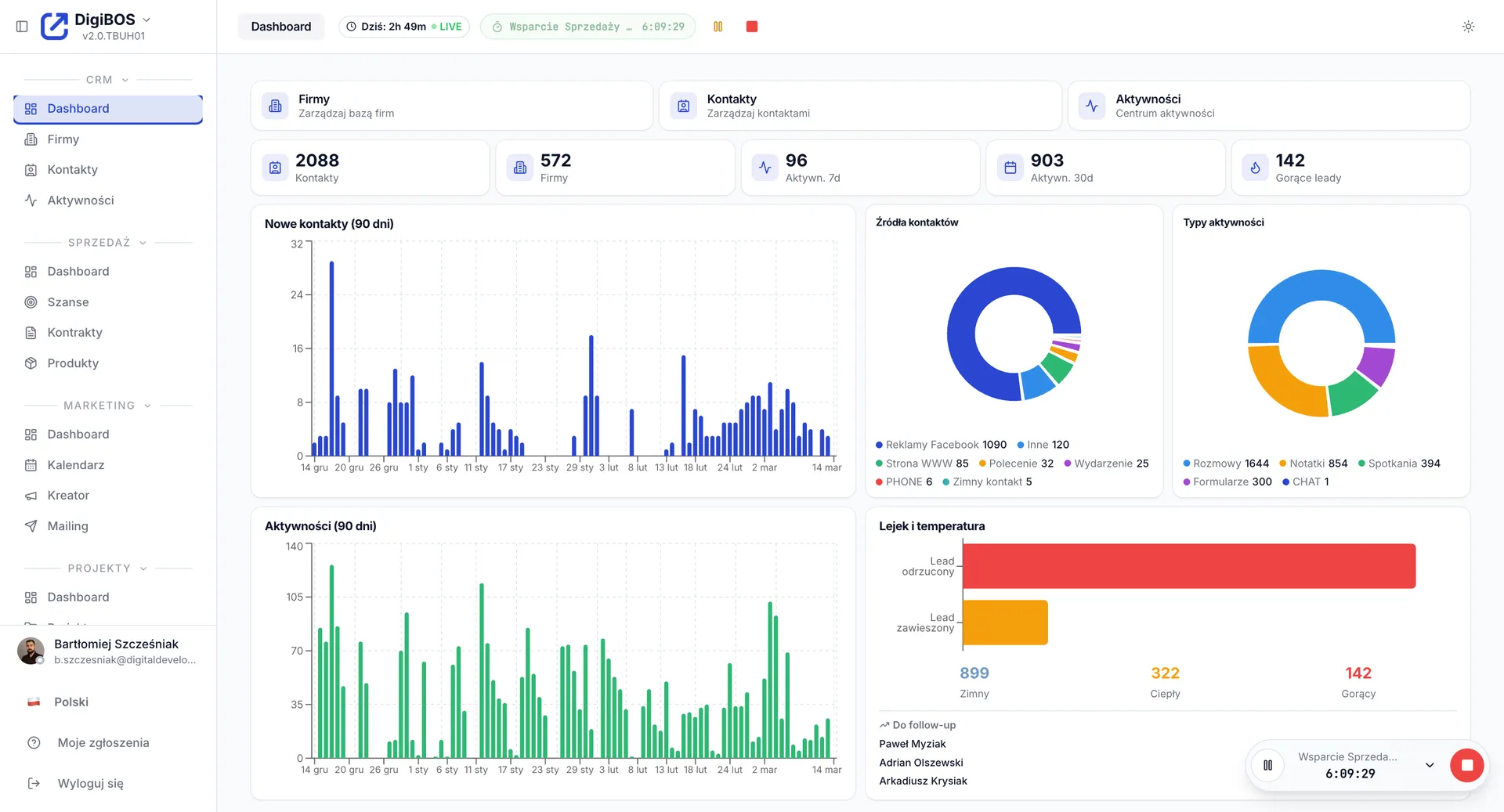Collapse the CRM section
This screenshot has height=812, width=1504.
(108, 80)
